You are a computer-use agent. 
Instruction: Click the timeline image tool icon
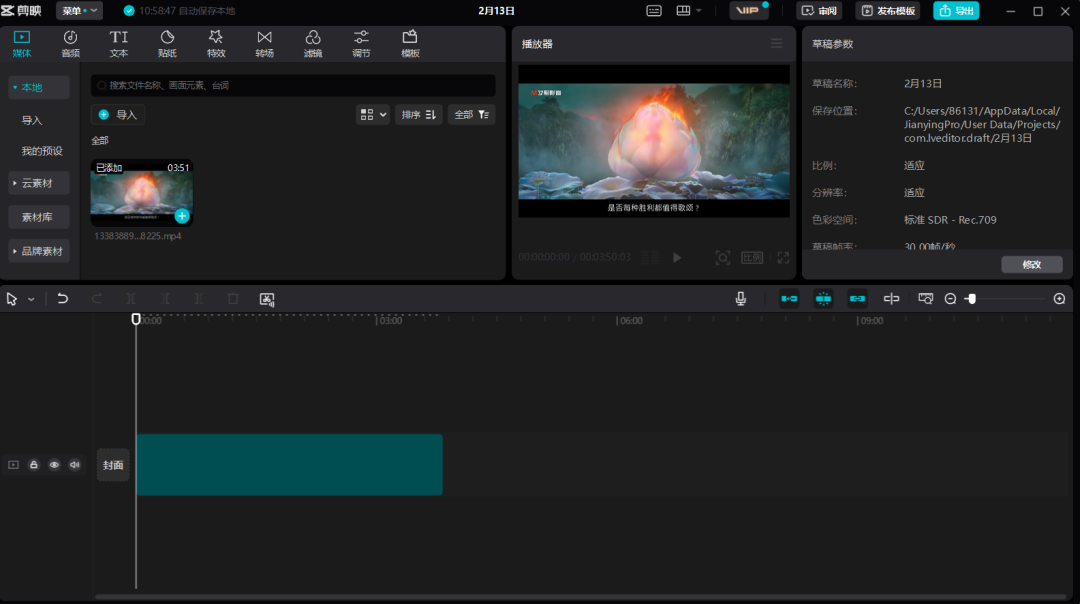point(267,299)
